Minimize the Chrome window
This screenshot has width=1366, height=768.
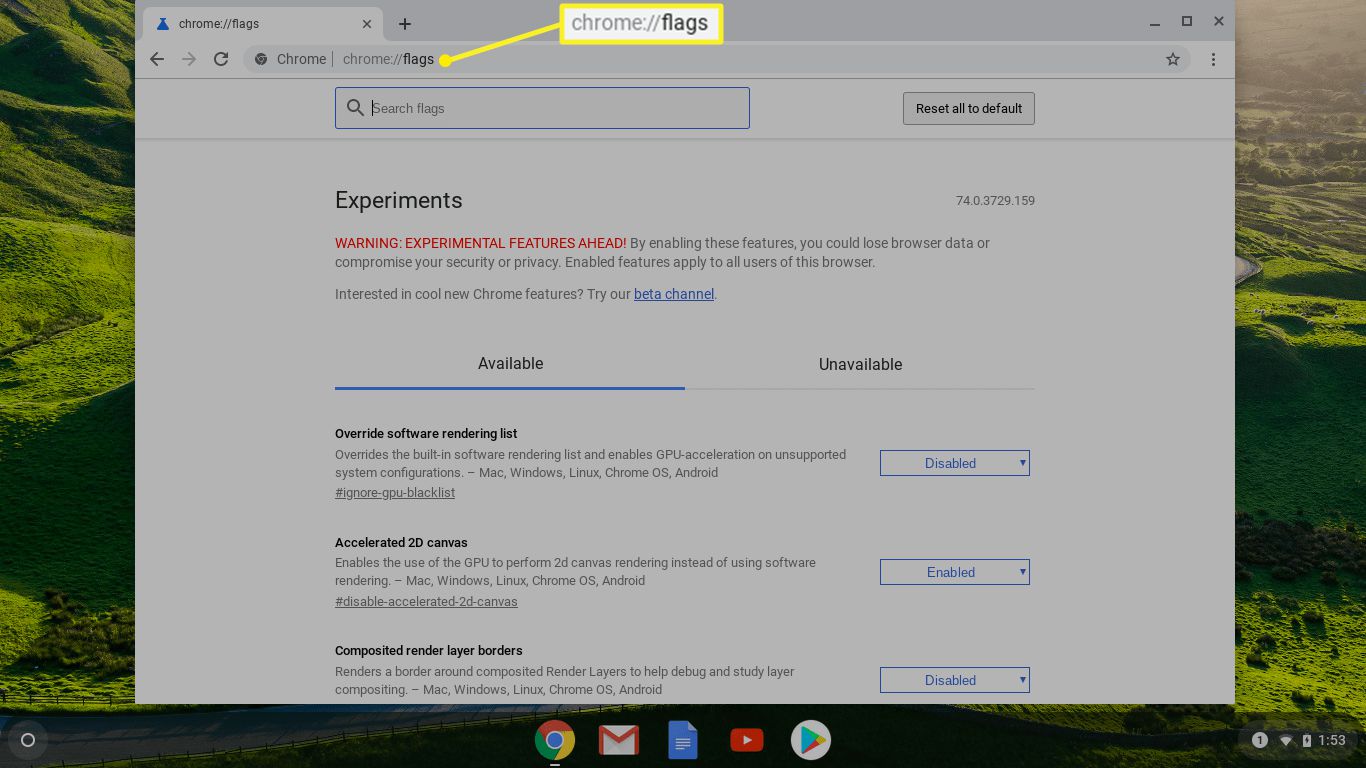point(1156,22)
